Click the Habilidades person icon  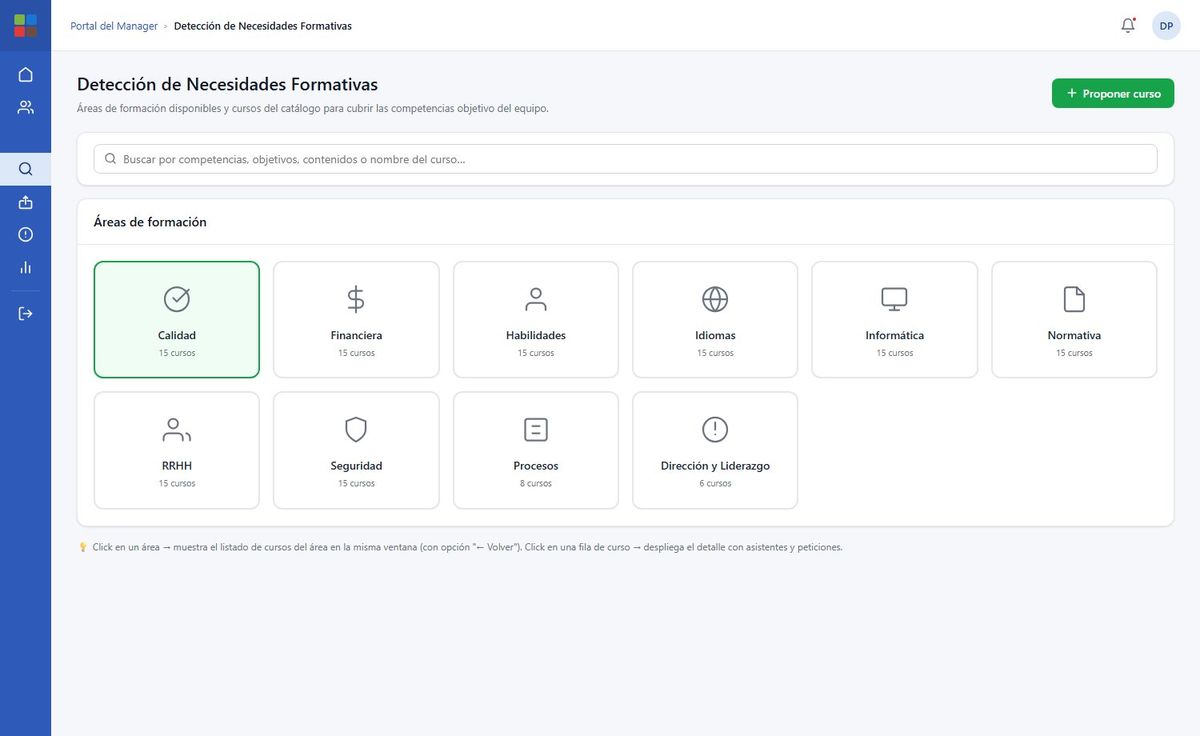pos(536,298)
